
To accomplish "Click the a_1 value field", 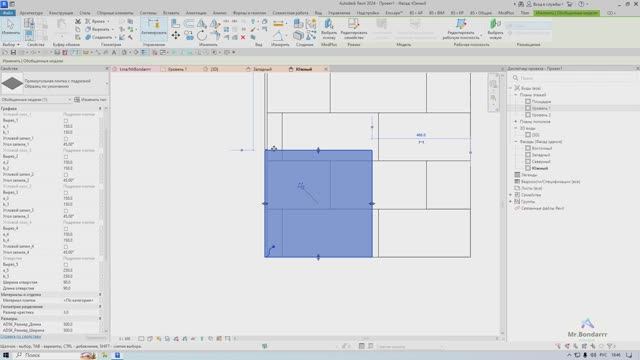I will coord(80,127).
